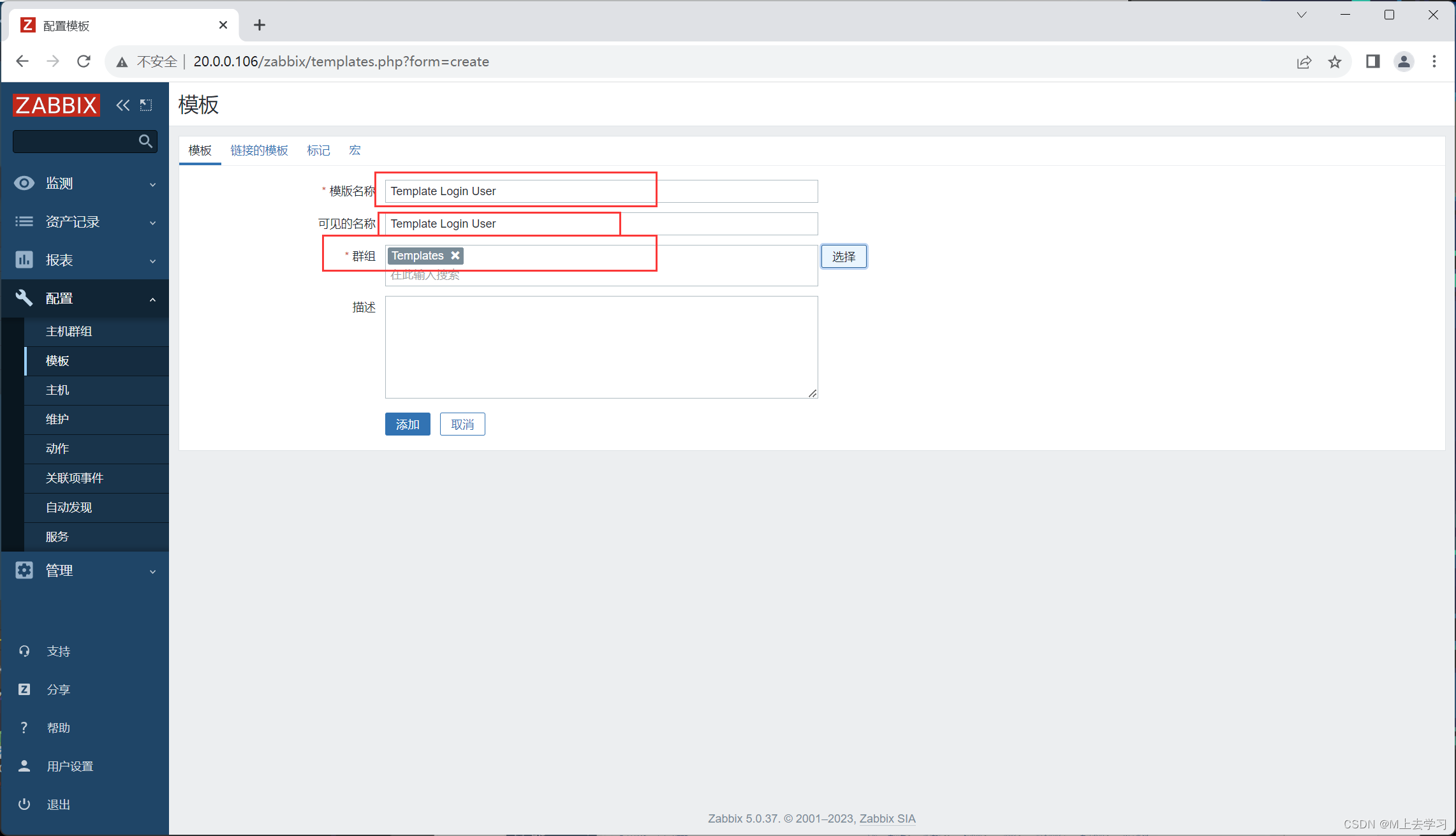Reload the page
This screenshot has height=836, width=1456.
(84, 61)
